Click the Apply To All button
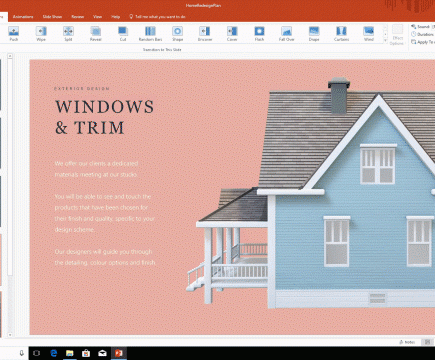 pyautogui.click(x=423, y=42)
